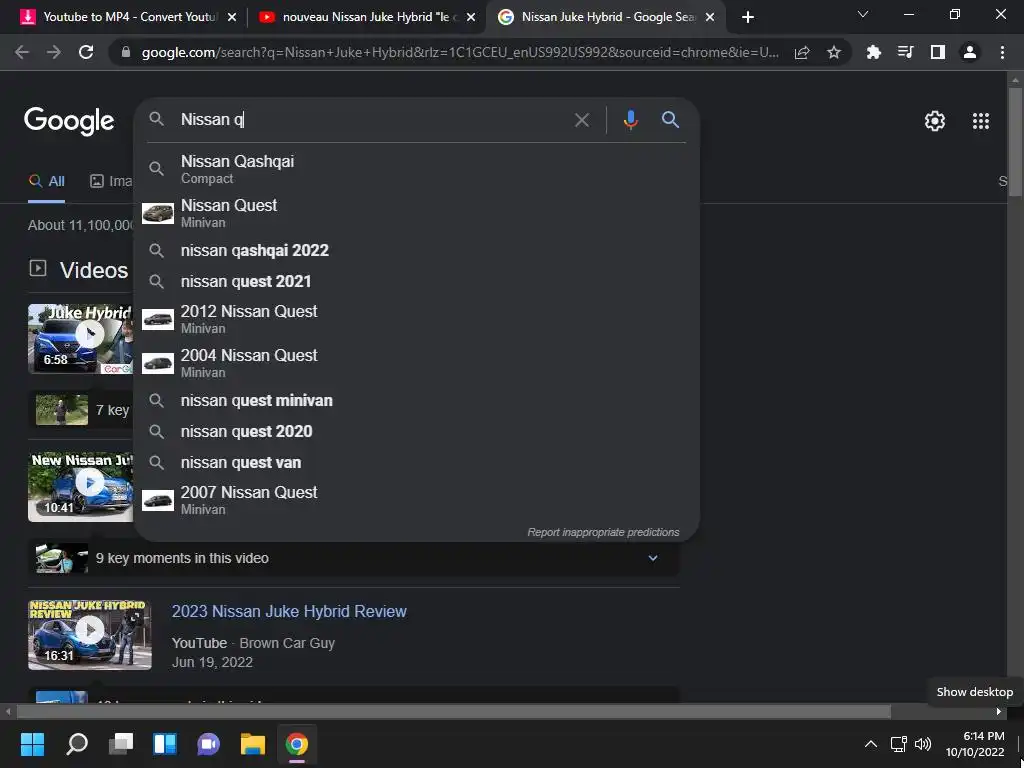Open the Chrome three-dot menu
This screenshot has width=1024, height=768.
pyautogui.click(x=1002, y=52)
